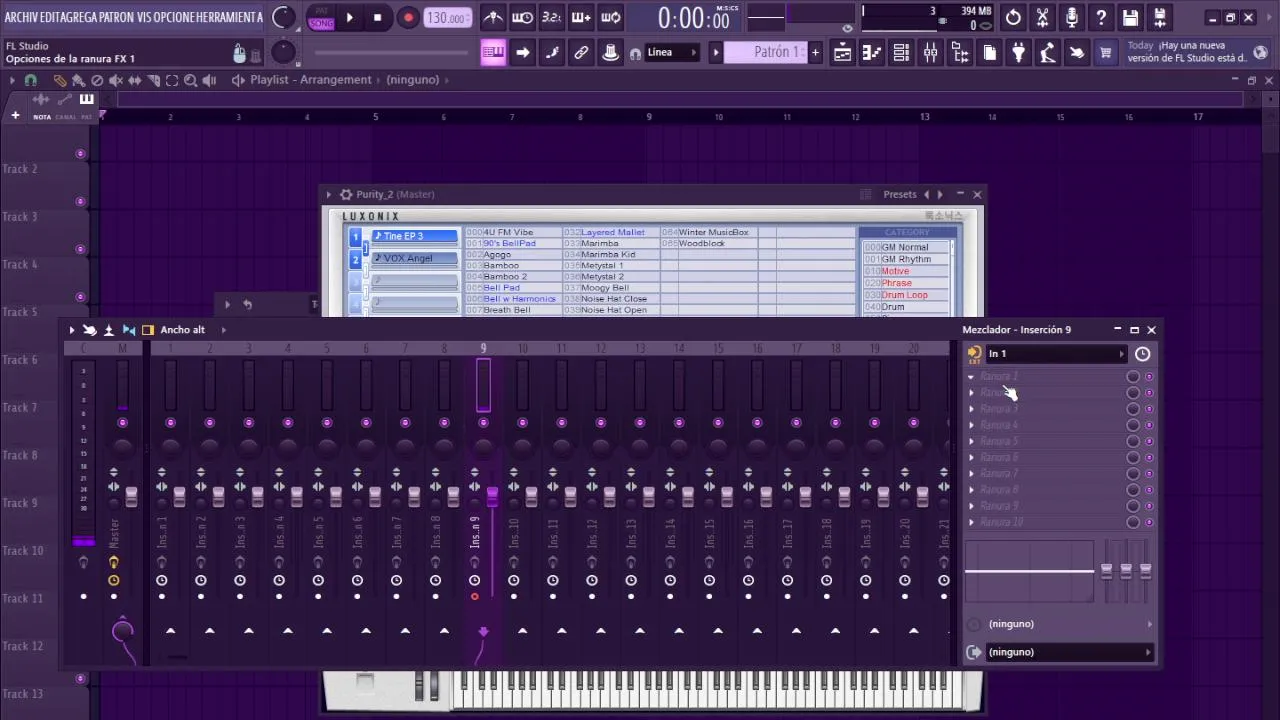This screenshot has width=1280, height=720.
Task: Open the Línea snap dropdown
Action: pos(674,52)
